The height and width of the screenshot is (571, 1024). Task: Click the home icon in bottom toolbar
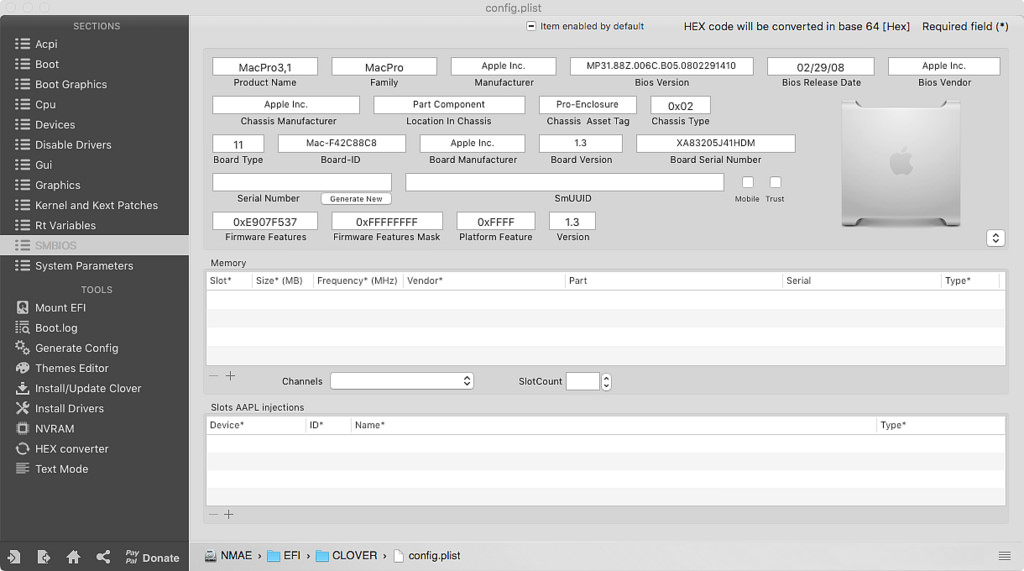point(73,557)
